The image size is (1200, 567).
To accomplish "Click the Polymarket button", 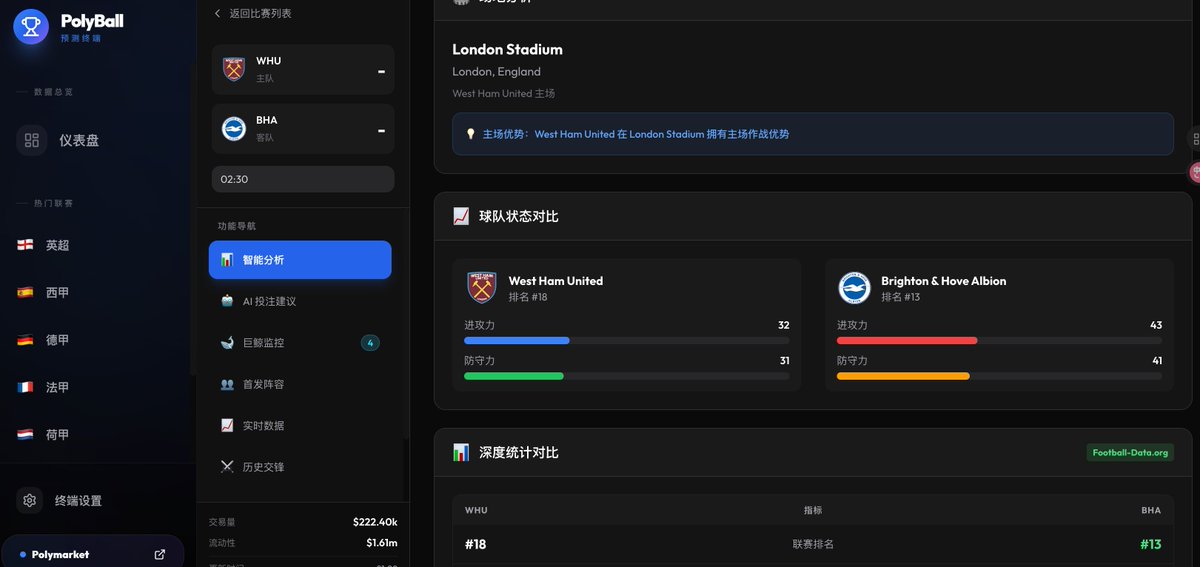I will 93,554.
